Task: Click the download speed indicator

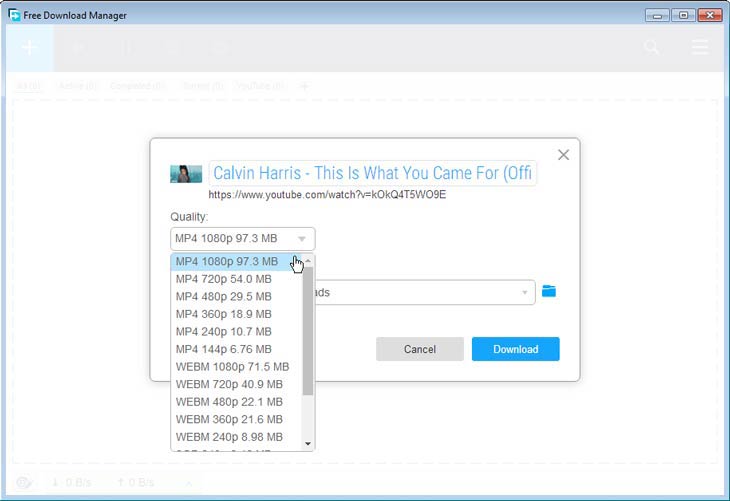Action: (71, 482)
